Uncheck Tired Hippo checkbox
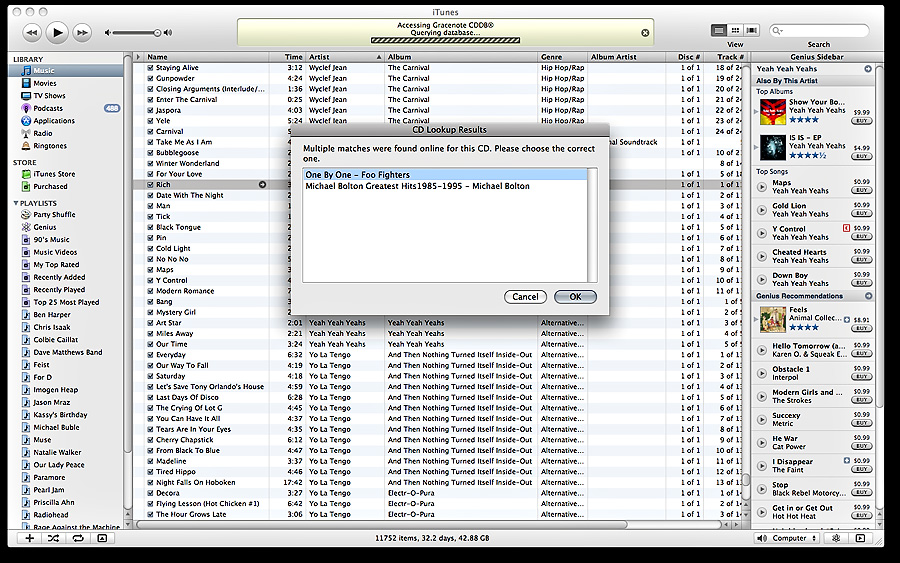 (x=150, y=472)
